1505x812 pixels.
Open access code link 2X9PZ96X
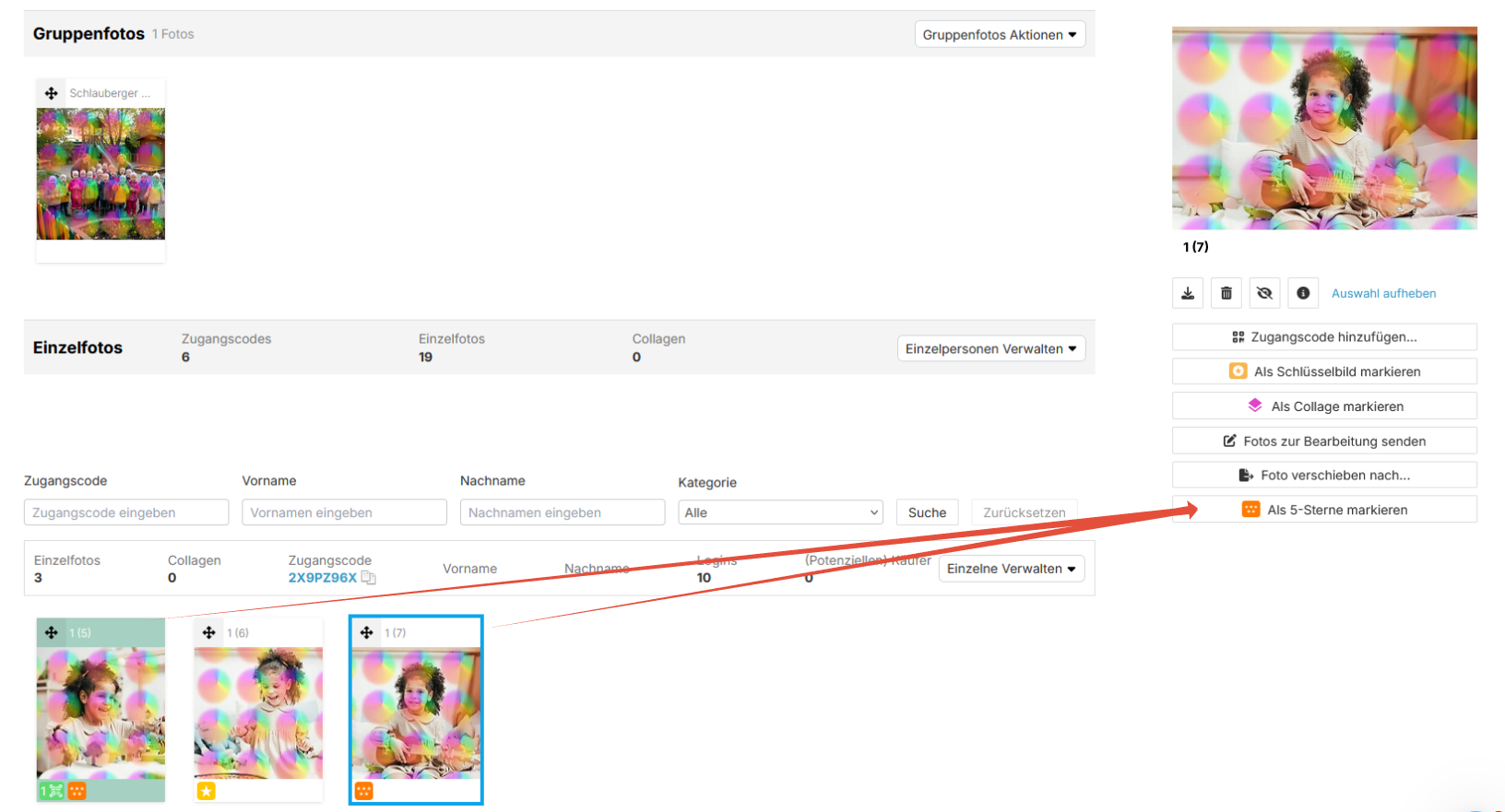point(322,578)
